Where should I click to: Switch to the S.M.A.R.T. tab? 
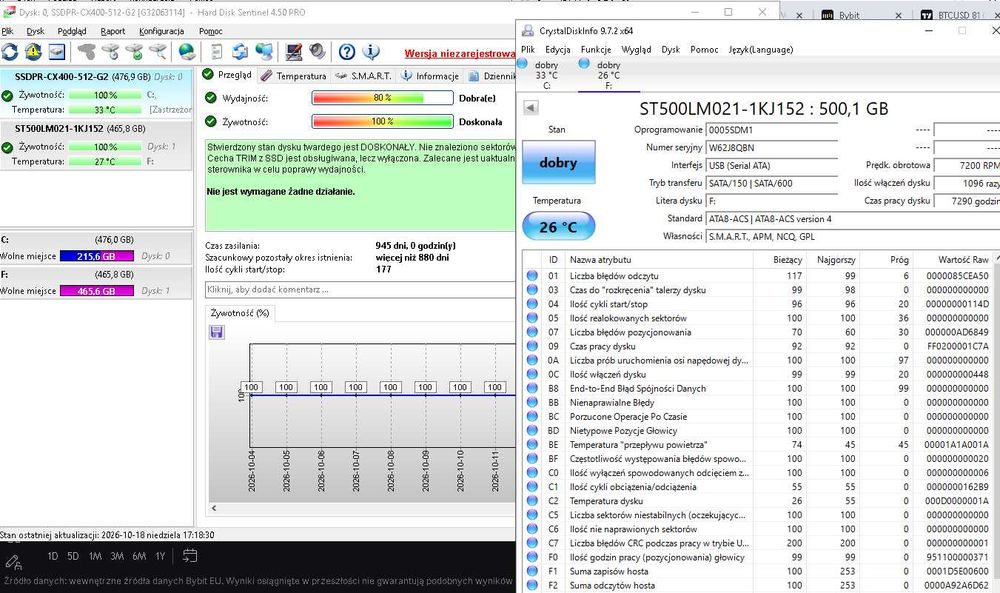(364, 76)
